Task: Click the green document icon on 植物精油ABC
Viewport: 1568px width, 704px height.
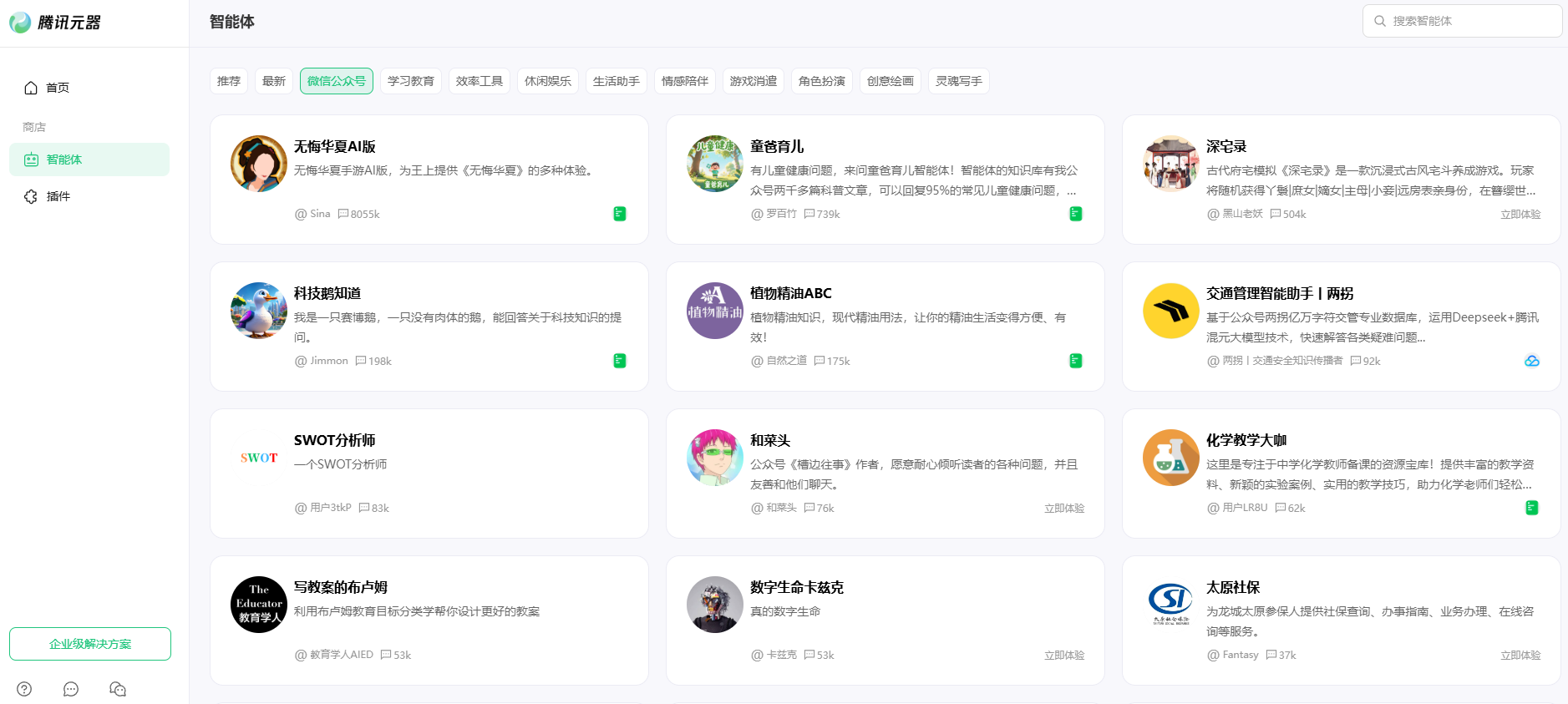Action: (x=1076, y=361)
